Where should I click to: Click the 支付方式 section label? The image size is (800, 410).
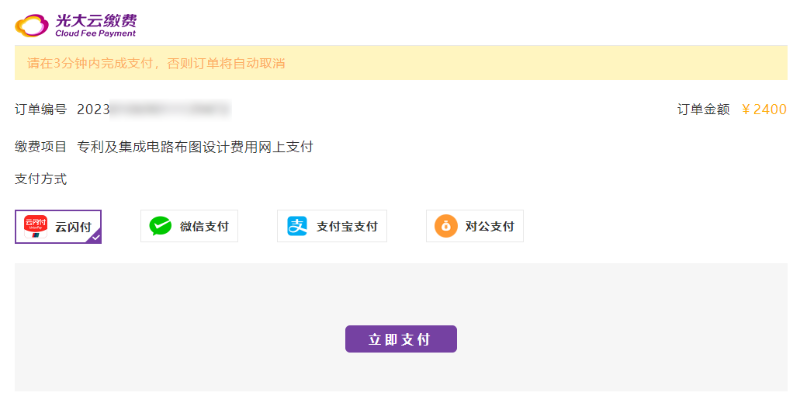click(x=41, y=179)
